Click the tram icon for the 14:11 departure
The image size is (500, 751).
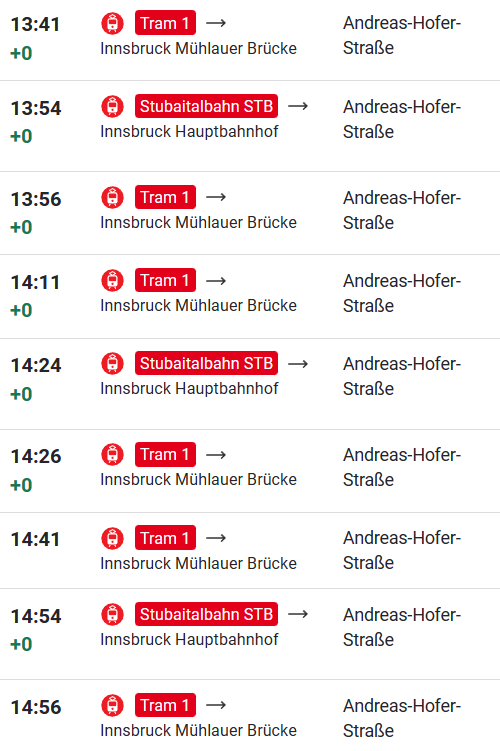113,280
